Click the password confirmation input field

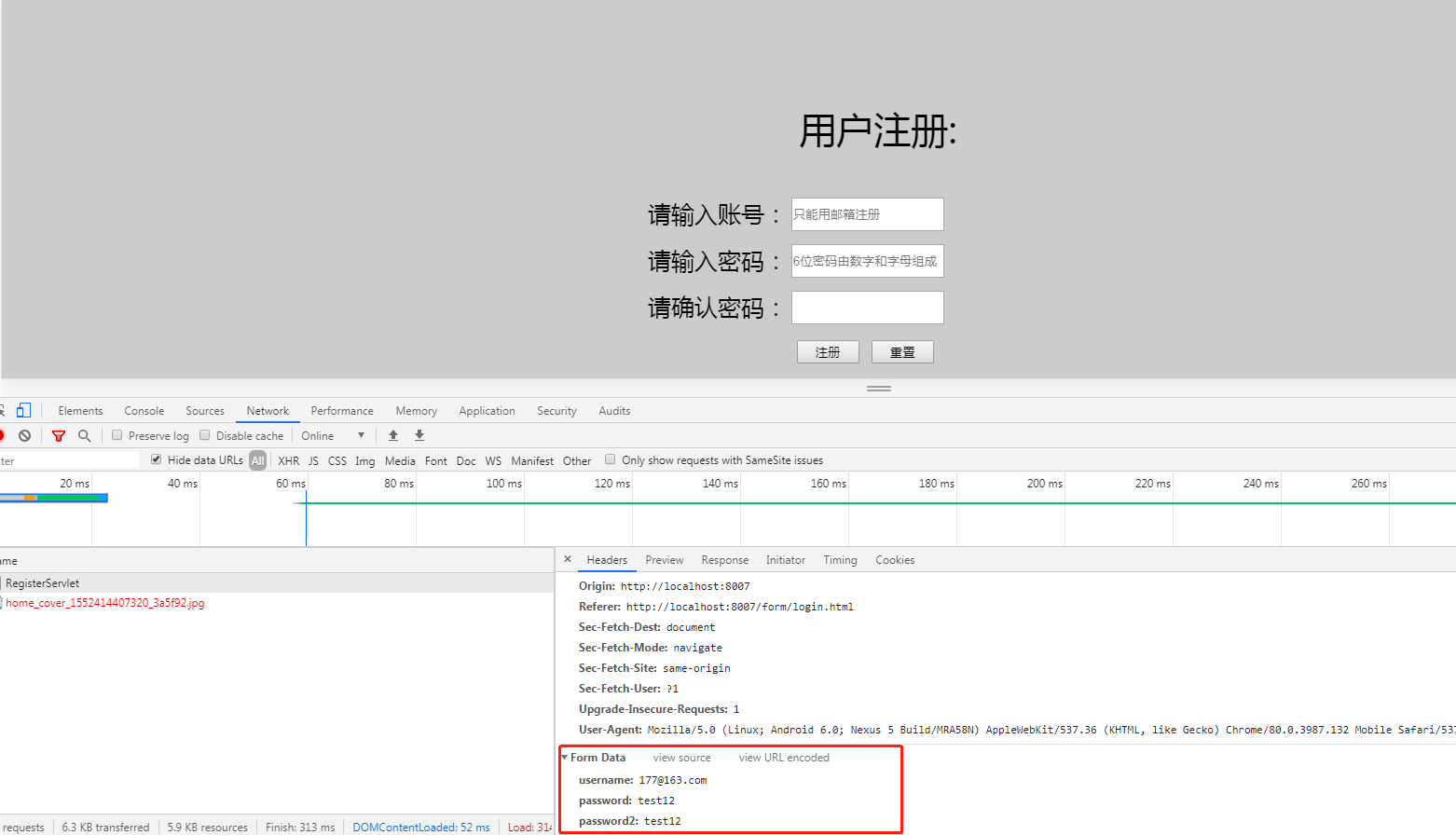(867, 308)
